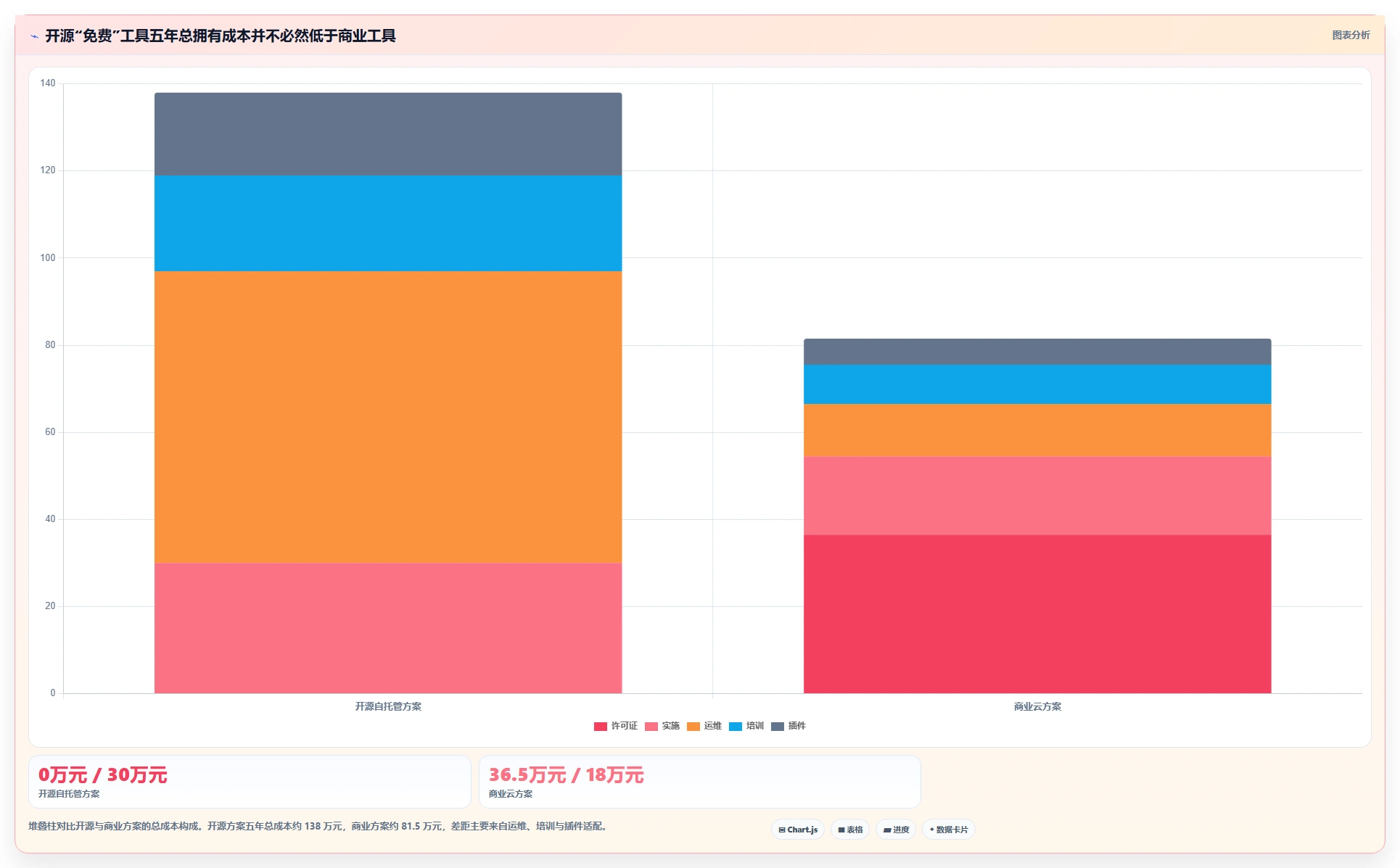Toggle the 运维 legend series
Viewport: 1400px width, 868px height.
tap(704, 726)
